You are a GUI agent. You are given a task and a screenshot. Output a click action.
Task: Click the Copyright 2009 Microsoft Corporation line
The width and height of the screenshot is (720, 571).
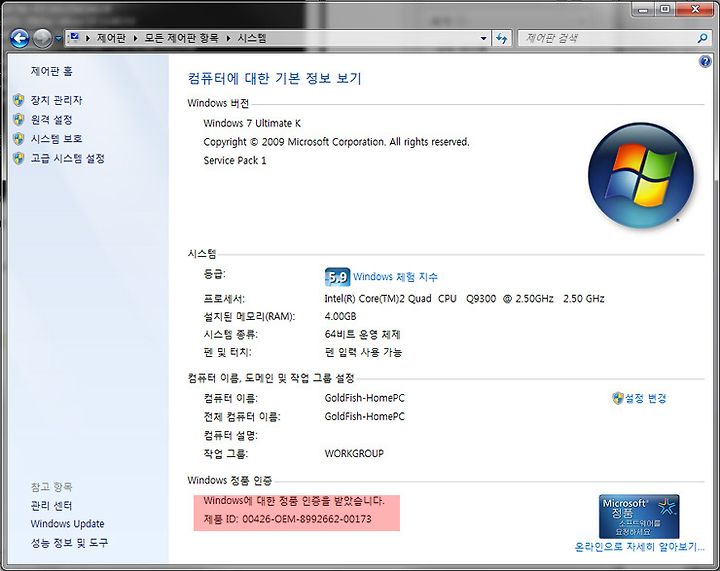336,142
